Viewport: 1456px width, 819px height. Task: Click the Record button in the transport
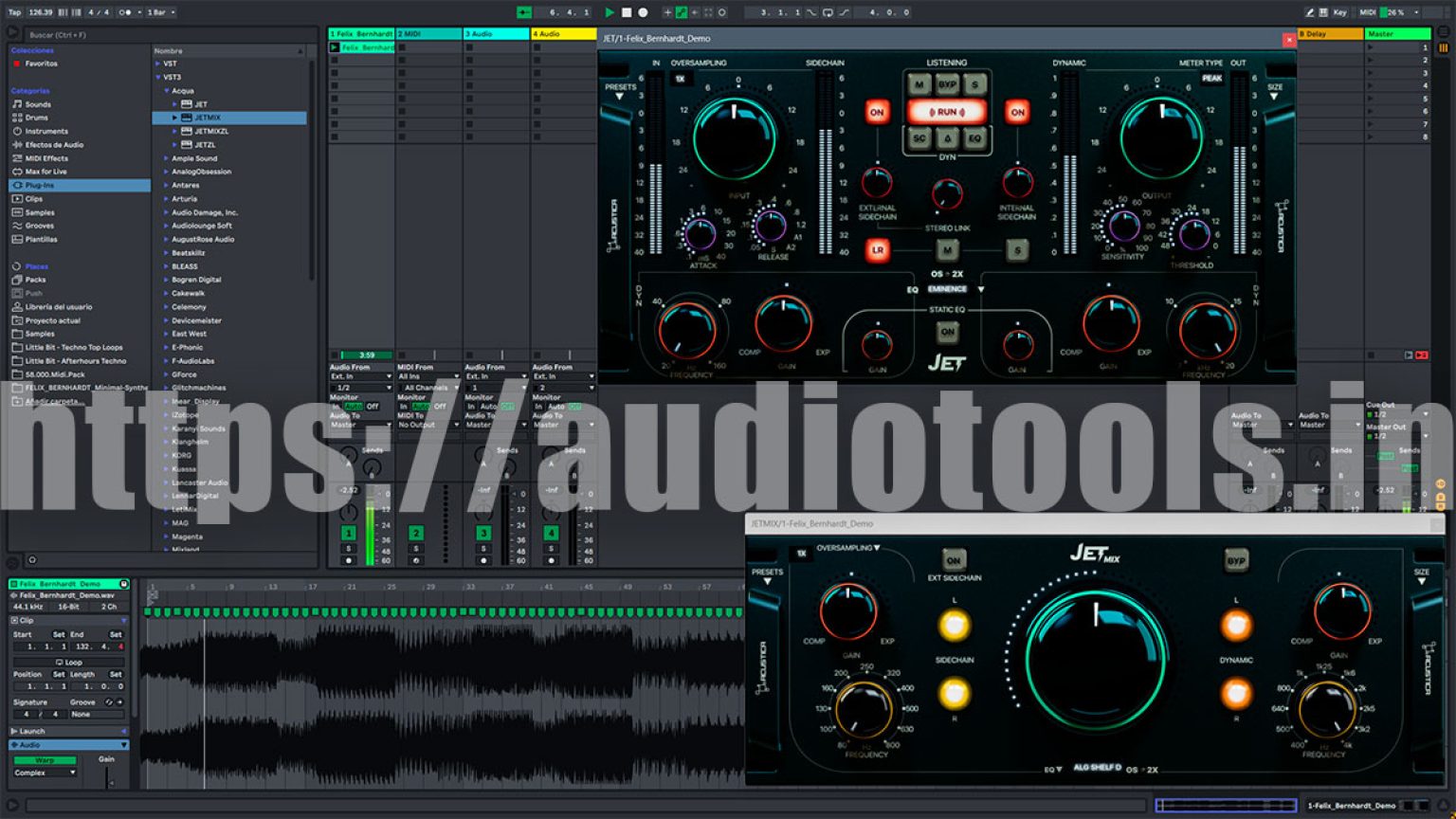coord(643,12)
